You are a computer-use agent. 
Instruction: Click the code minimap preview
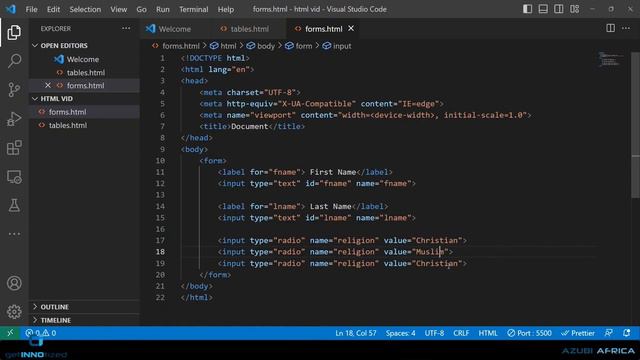(610, 60)
